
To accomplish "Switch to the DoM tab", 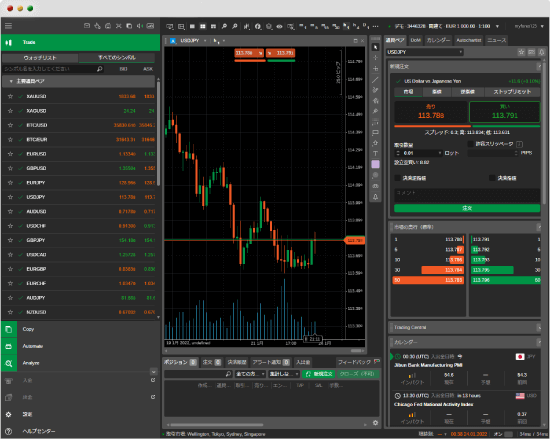I will 415,40.
